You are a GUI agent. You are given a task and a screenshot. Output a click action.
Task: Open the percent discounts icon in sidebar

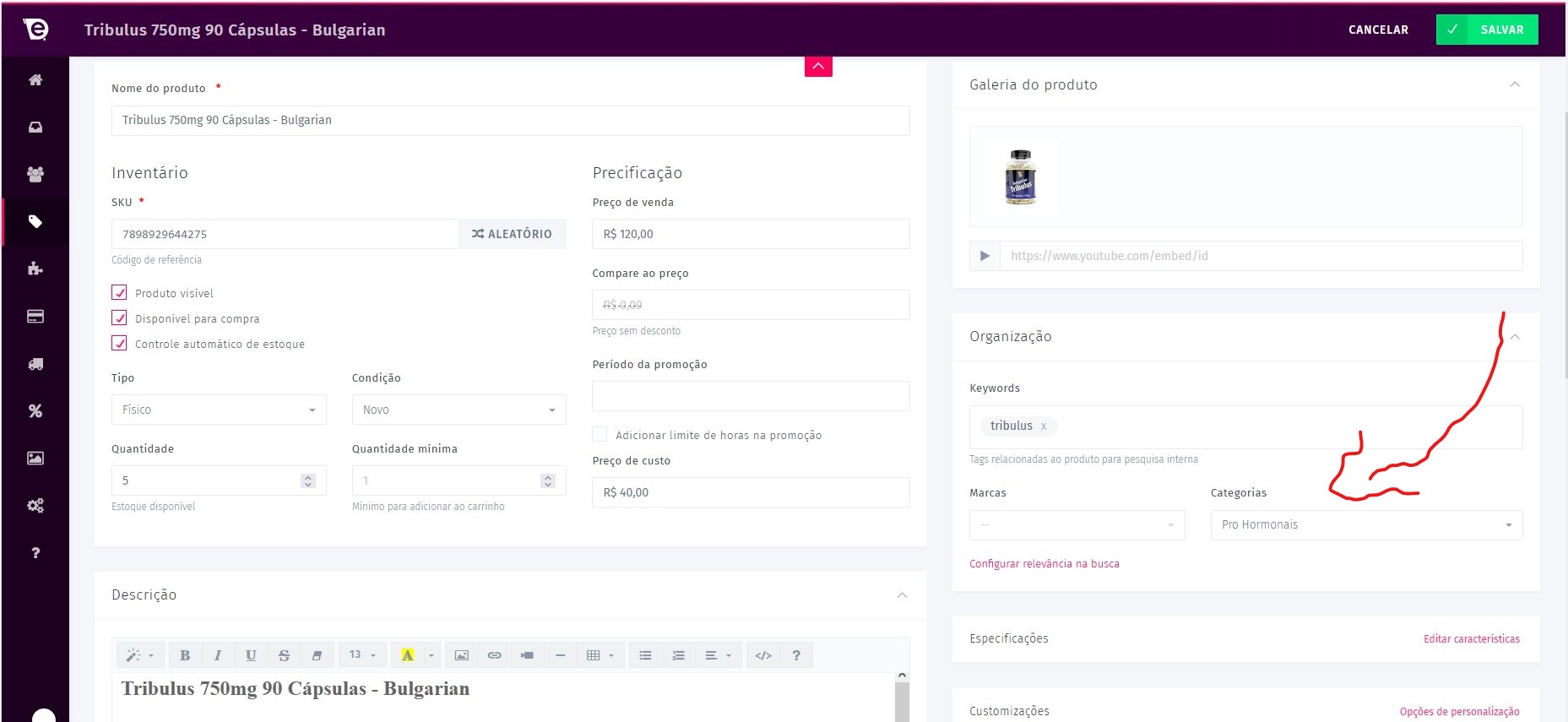(35, 411)
